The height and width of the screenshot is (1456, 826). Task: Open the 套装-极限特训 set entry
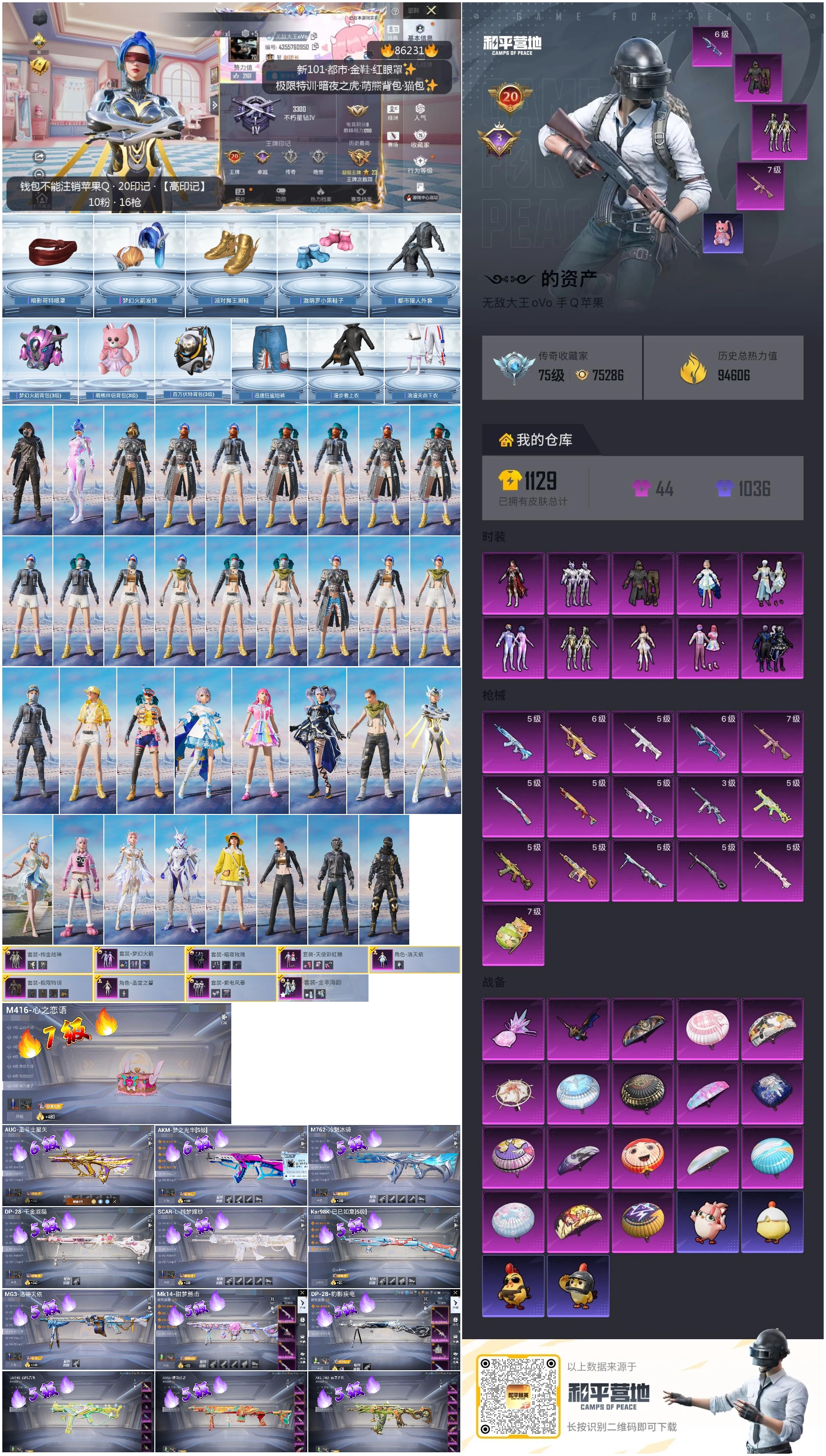tap(48, 987)
